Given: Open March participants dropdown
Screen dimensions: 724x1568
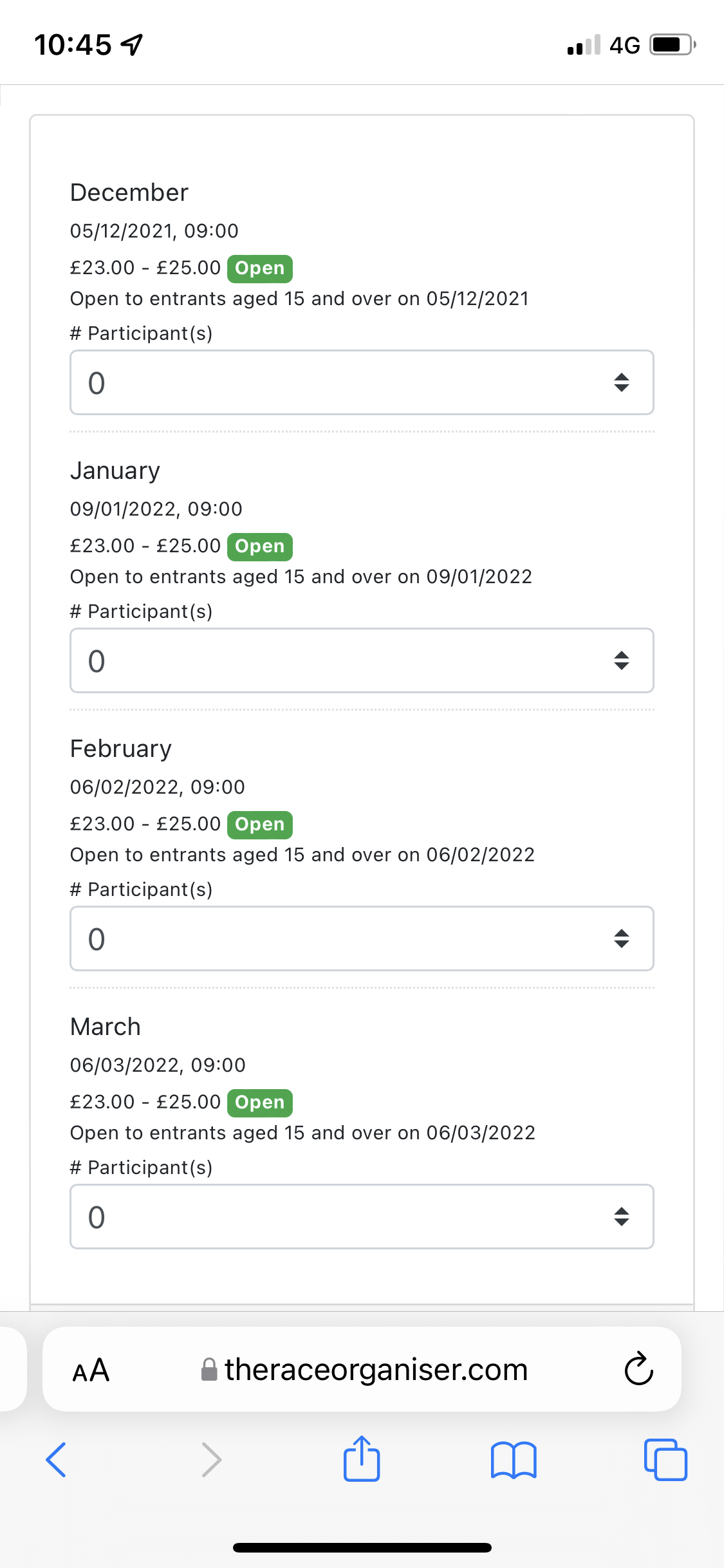Looking at the screenshot, I should pos(362,1217).
